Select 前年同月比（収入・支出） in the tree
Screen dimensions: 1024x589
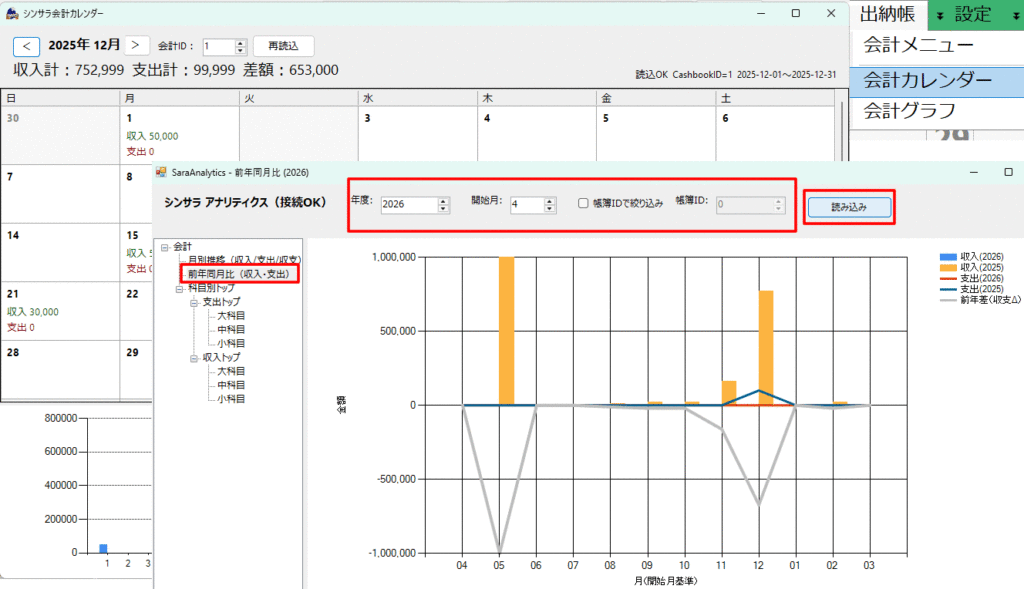coord(238,273)
